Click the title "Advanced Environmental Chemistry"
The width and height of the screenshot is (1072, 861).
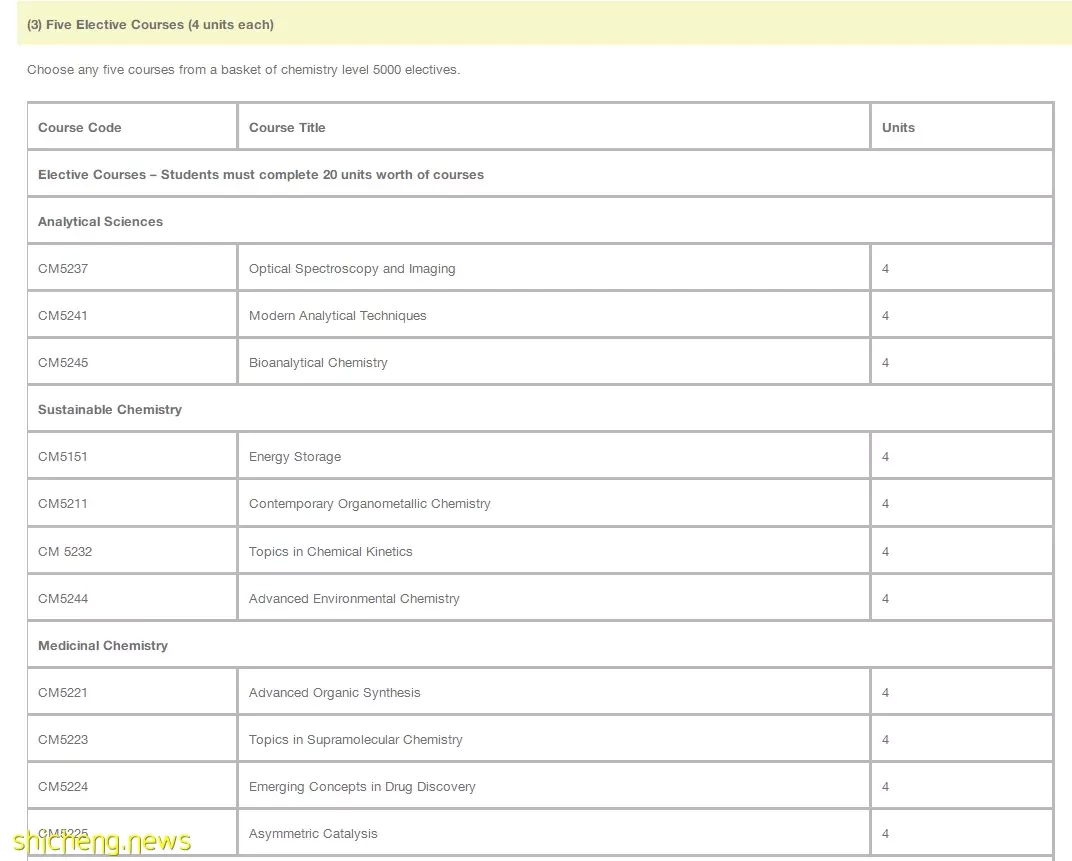[x=354, y=599]
